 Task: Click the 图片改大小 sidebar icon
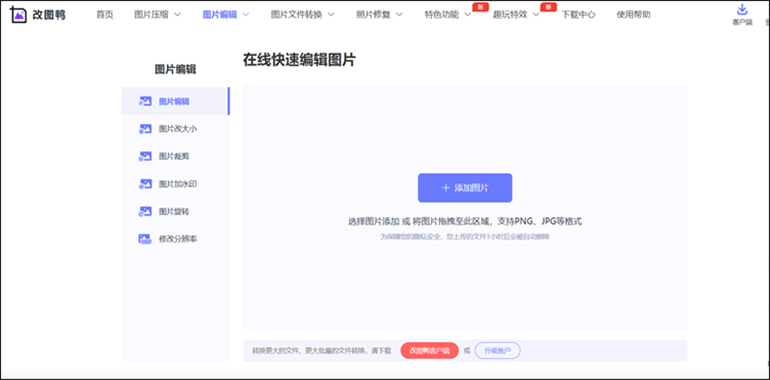click(145, 129)
